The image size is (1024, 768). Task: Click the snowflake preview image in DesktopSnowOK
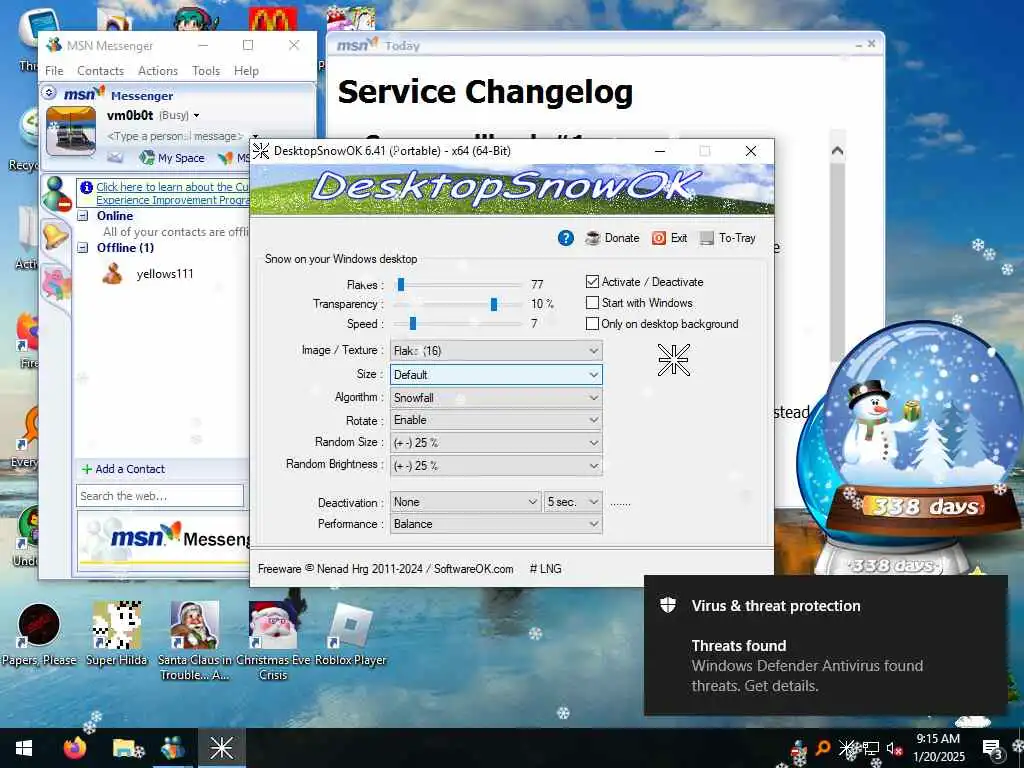[x=673, y=359]
